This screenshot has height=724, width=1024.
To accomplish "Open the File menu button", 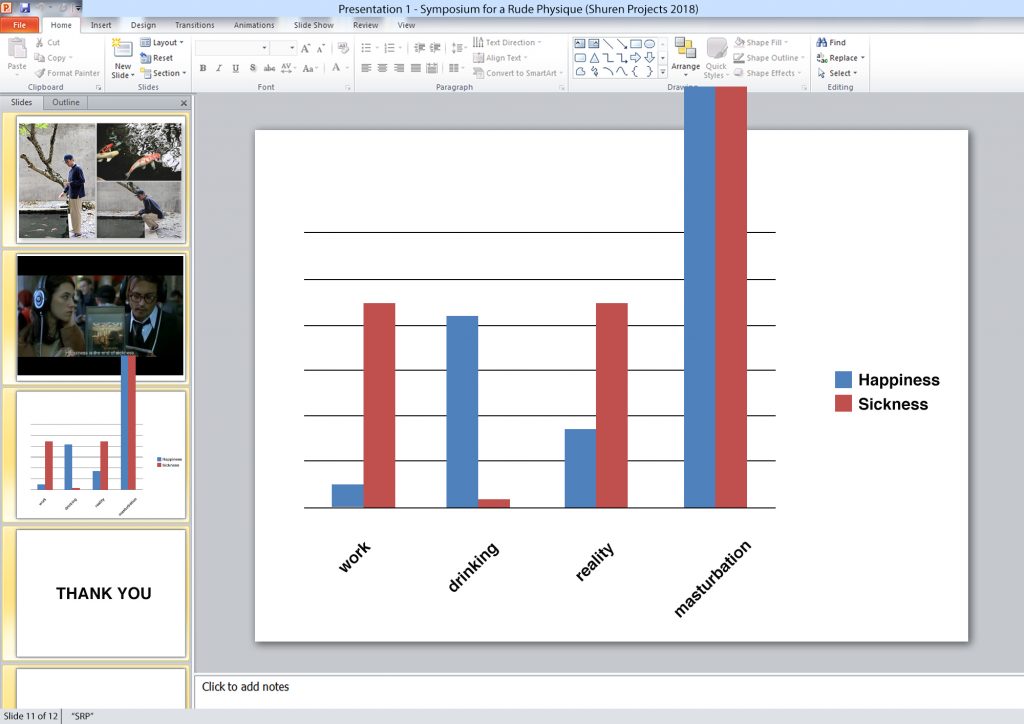I will tap(20, 25).
